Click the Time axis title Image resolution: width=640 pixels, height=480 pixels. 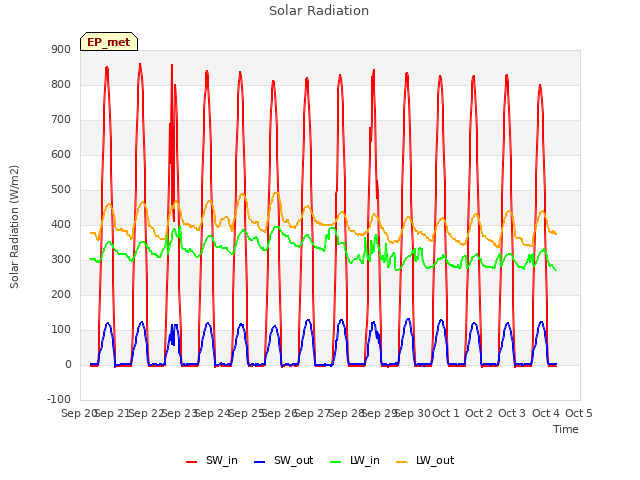coord(565,429)
